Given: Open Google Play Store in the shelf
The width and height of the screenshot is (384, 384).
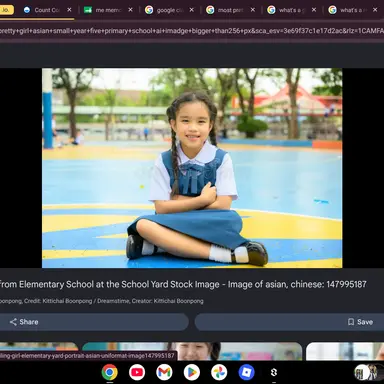Looking at the screenshot, I should point(192,372).
